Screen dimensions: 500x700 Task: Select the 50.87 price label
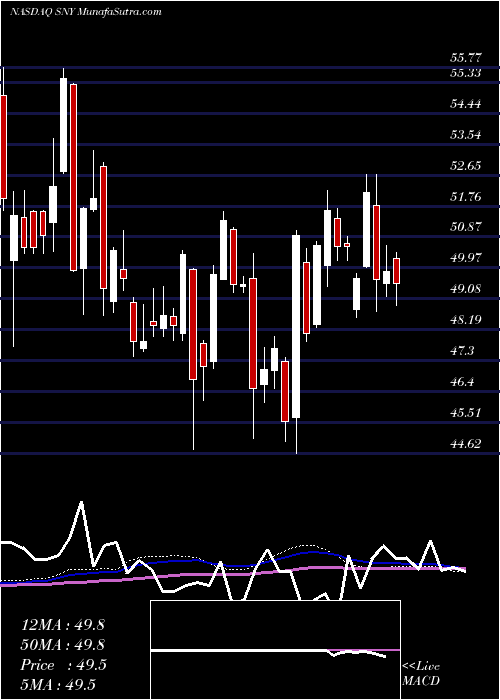click(x=466, y=227)
